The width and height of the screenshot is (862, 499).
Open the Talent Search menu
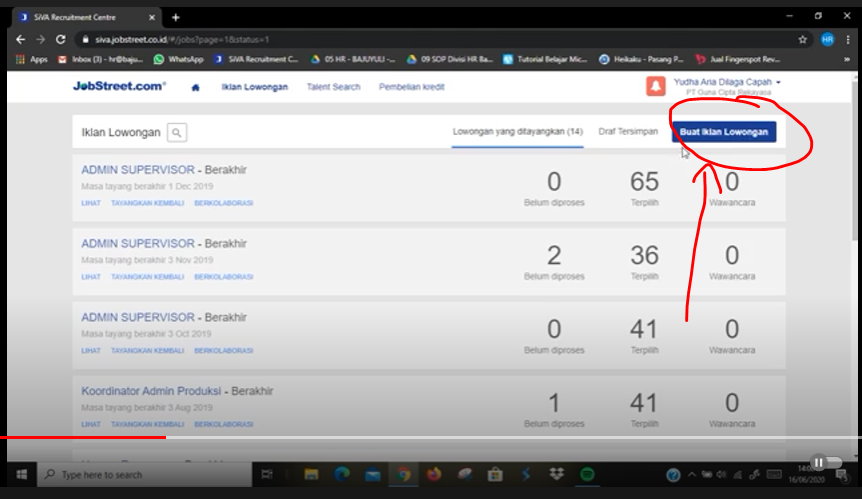[x=333, y=87]
